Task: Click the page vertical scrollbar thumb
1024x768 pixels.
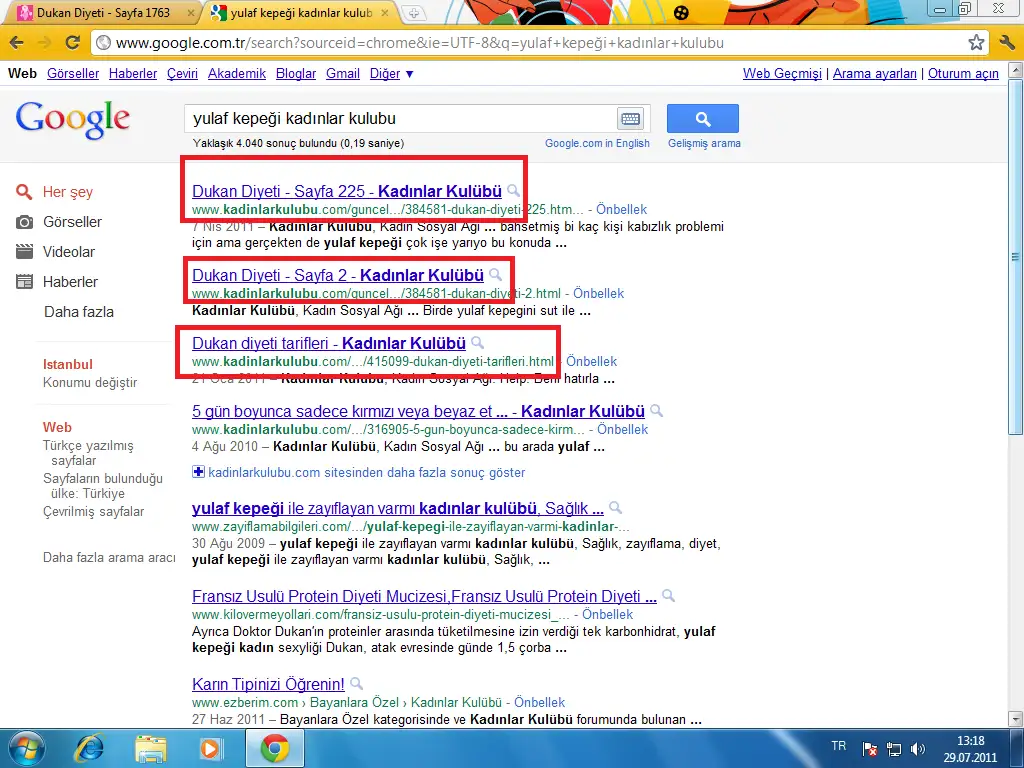Action: pyautogui.click(x=1016, y=258)
